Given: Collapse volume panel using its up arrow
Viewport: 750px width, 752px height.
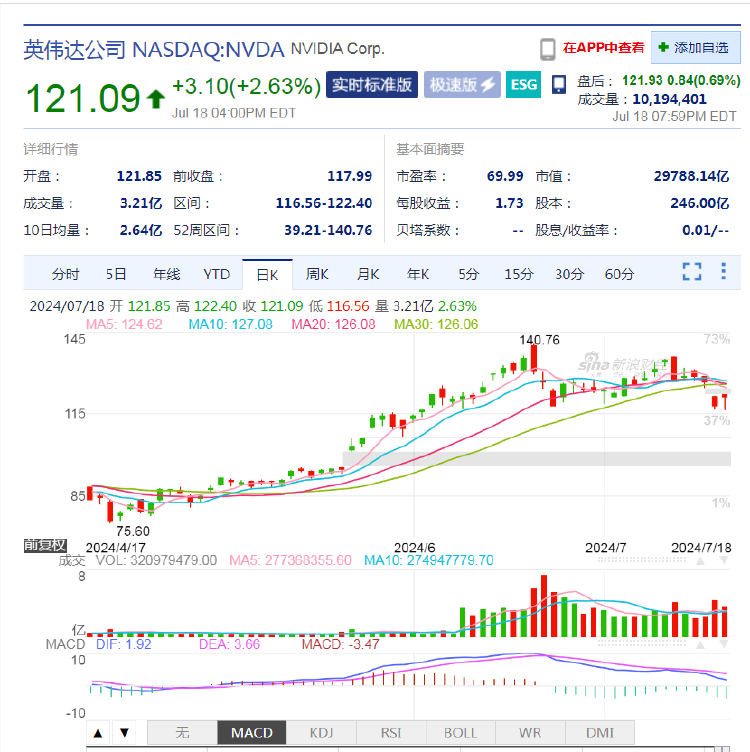Looking at the screenshot, I should 701,560.
